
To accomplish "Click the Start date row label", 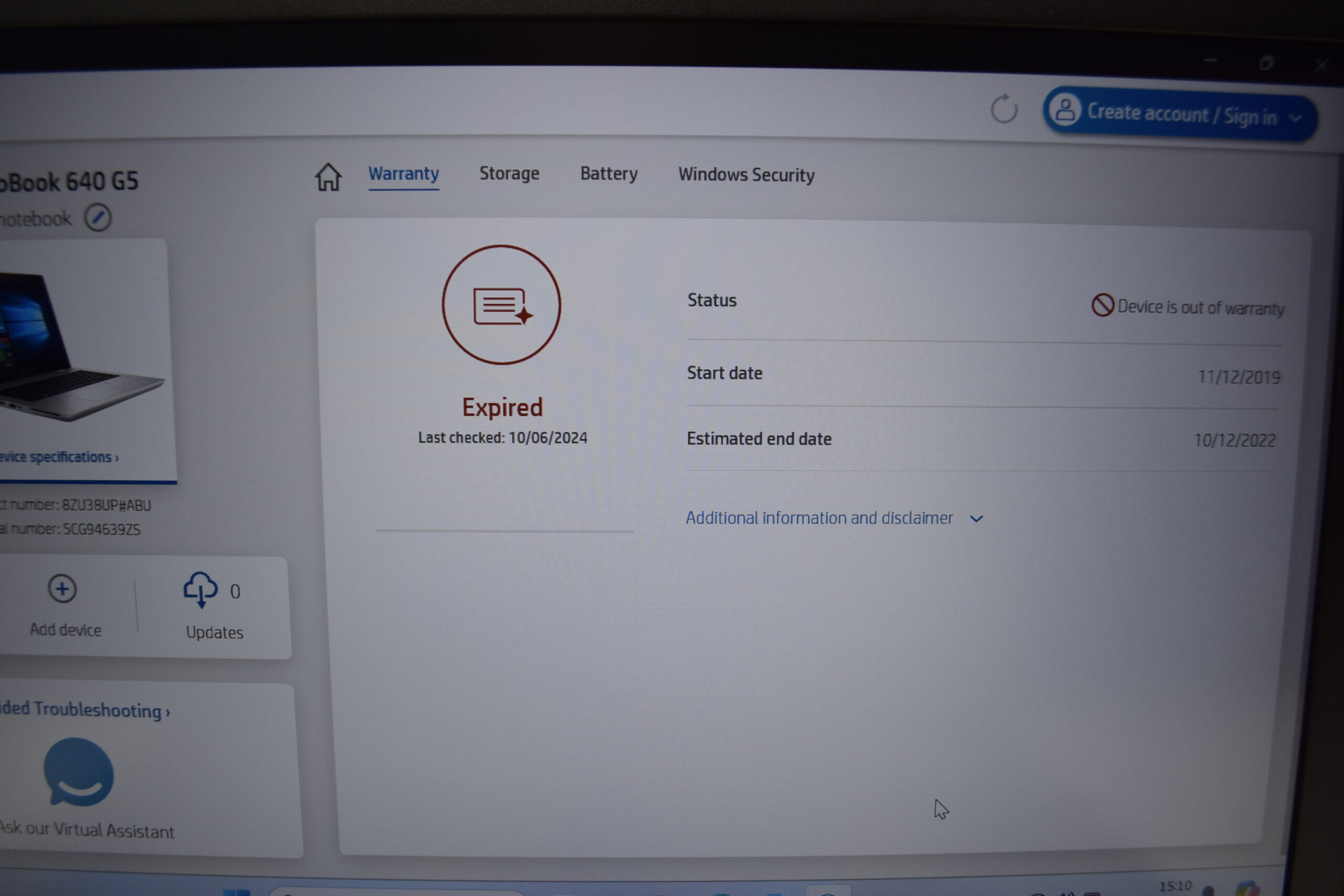I will [724, 373].
